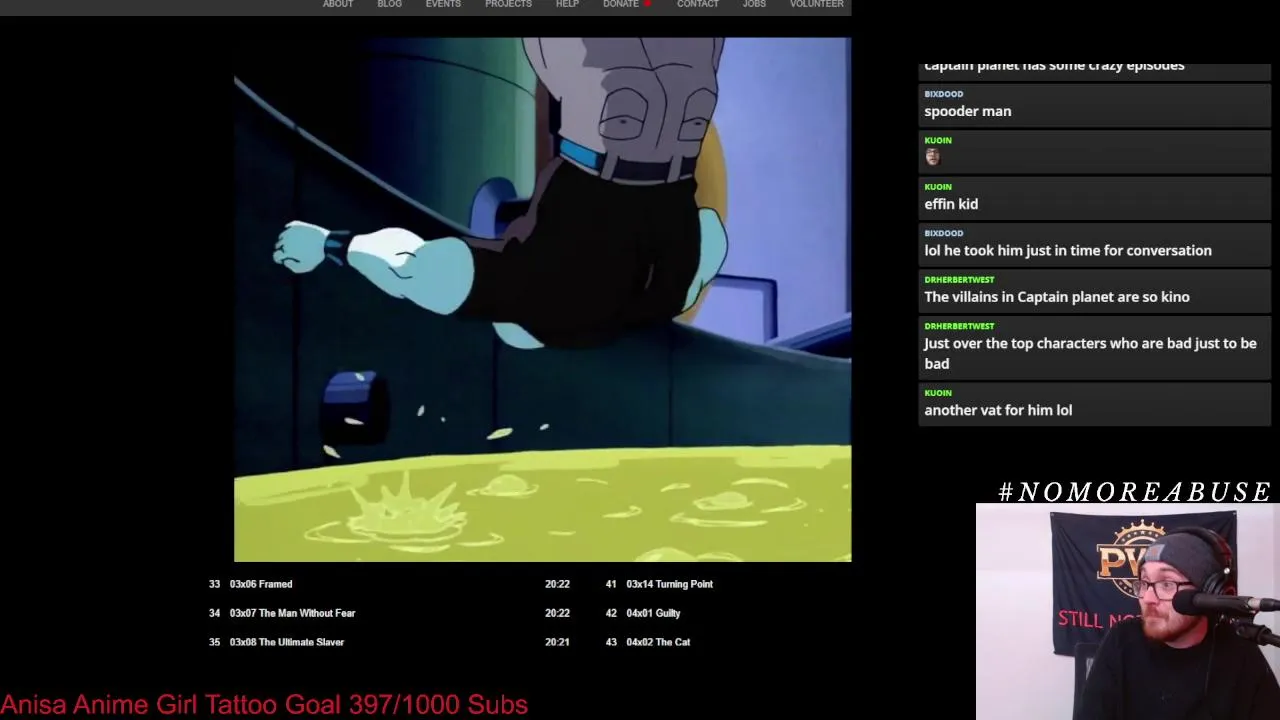Open the ABOUT menu item

point(338,4)
